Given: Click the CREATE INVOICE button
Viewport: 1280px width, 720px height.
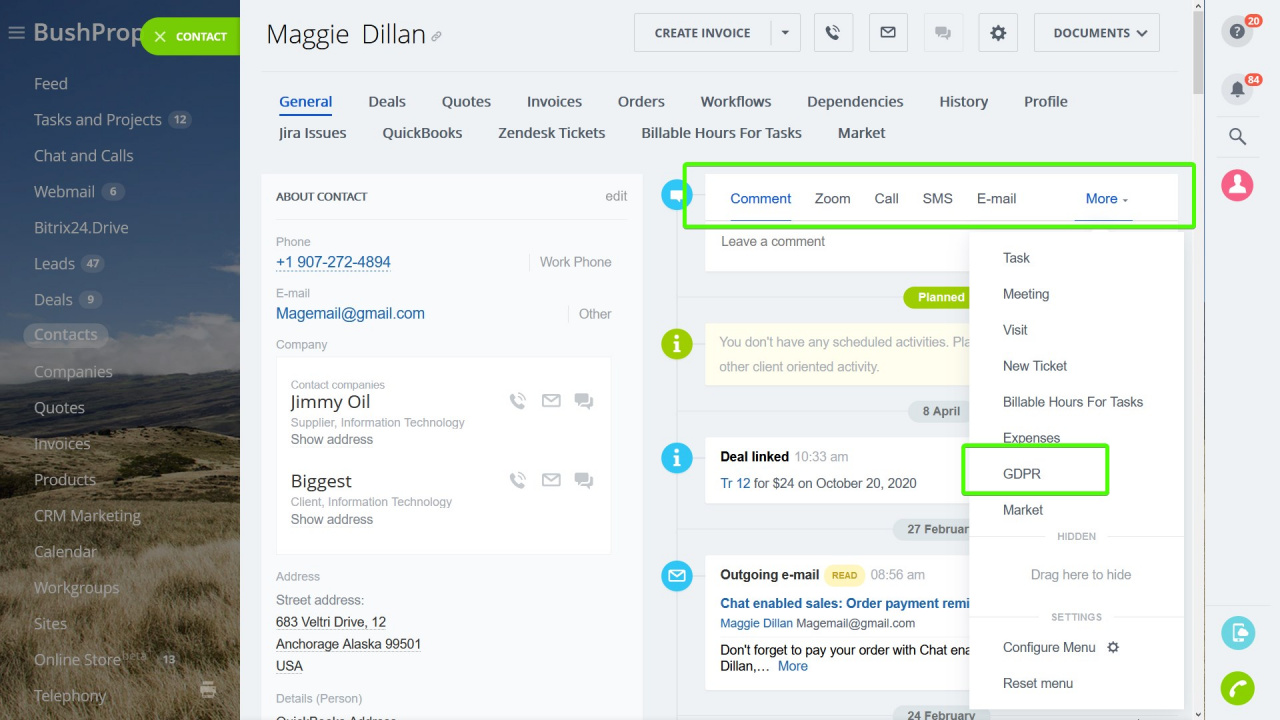Looking at the screenshot, I should coord(702,33).
